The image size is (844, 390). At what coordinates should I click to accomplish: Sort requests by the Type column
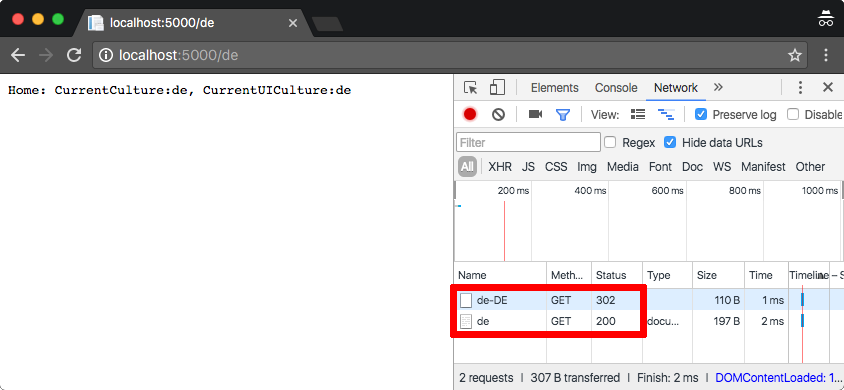click(667, 275)
